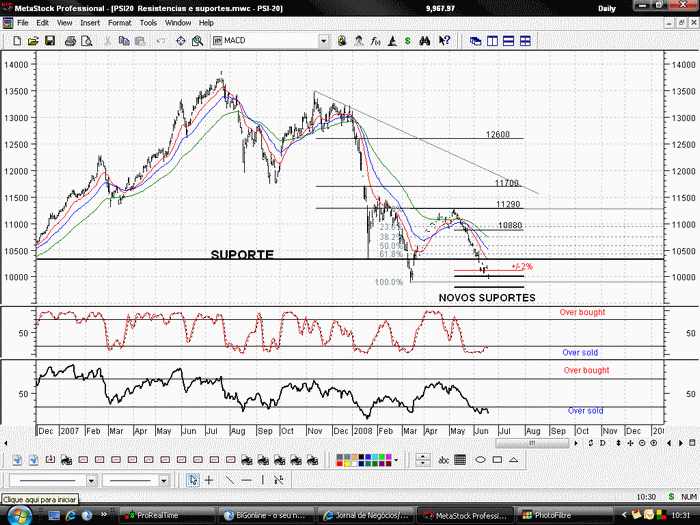Select the horizontal line drawing tool
This screenshot has width=700, height=525.
(x=246, y=480)
